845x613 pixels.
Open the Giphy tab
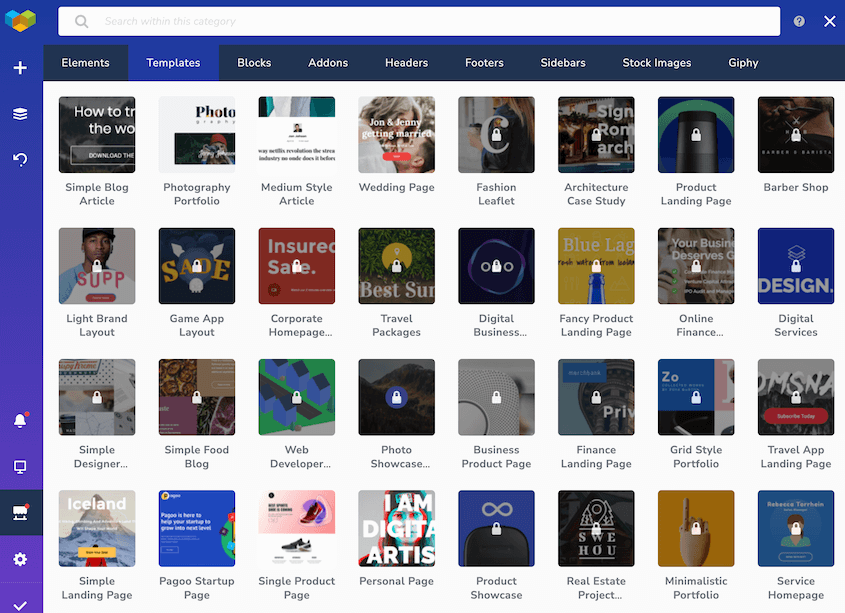pos(743,63)
